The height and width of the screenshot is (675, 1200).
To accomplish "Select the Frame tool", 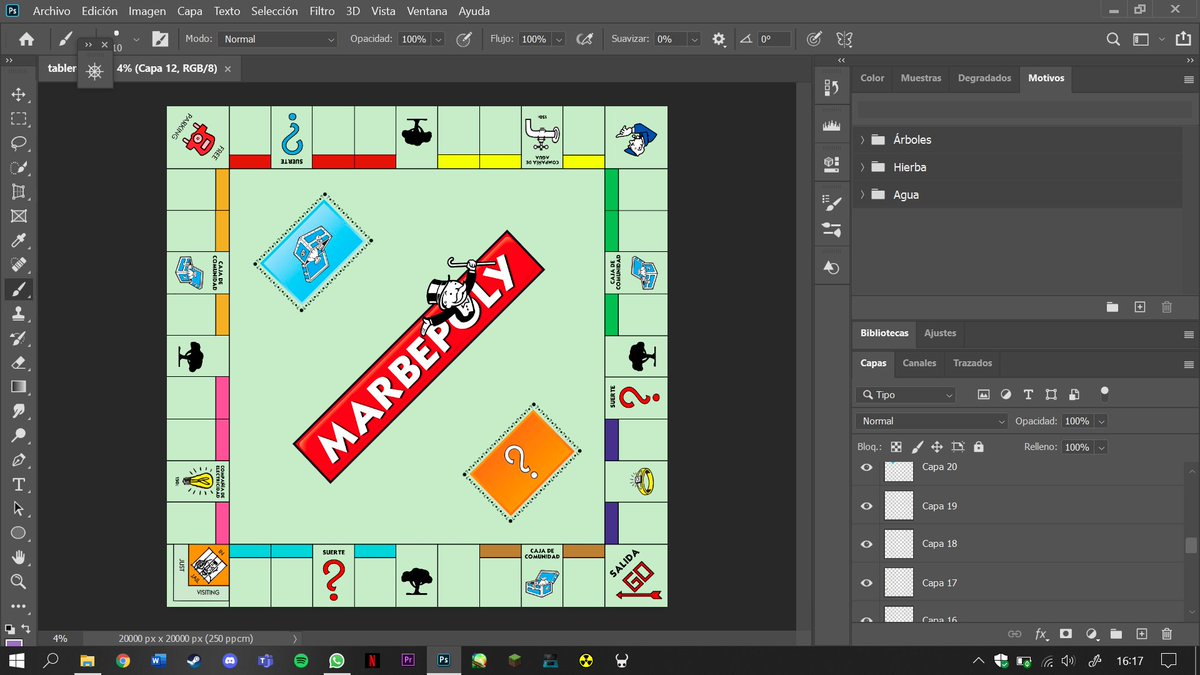I will click(18, 216).
